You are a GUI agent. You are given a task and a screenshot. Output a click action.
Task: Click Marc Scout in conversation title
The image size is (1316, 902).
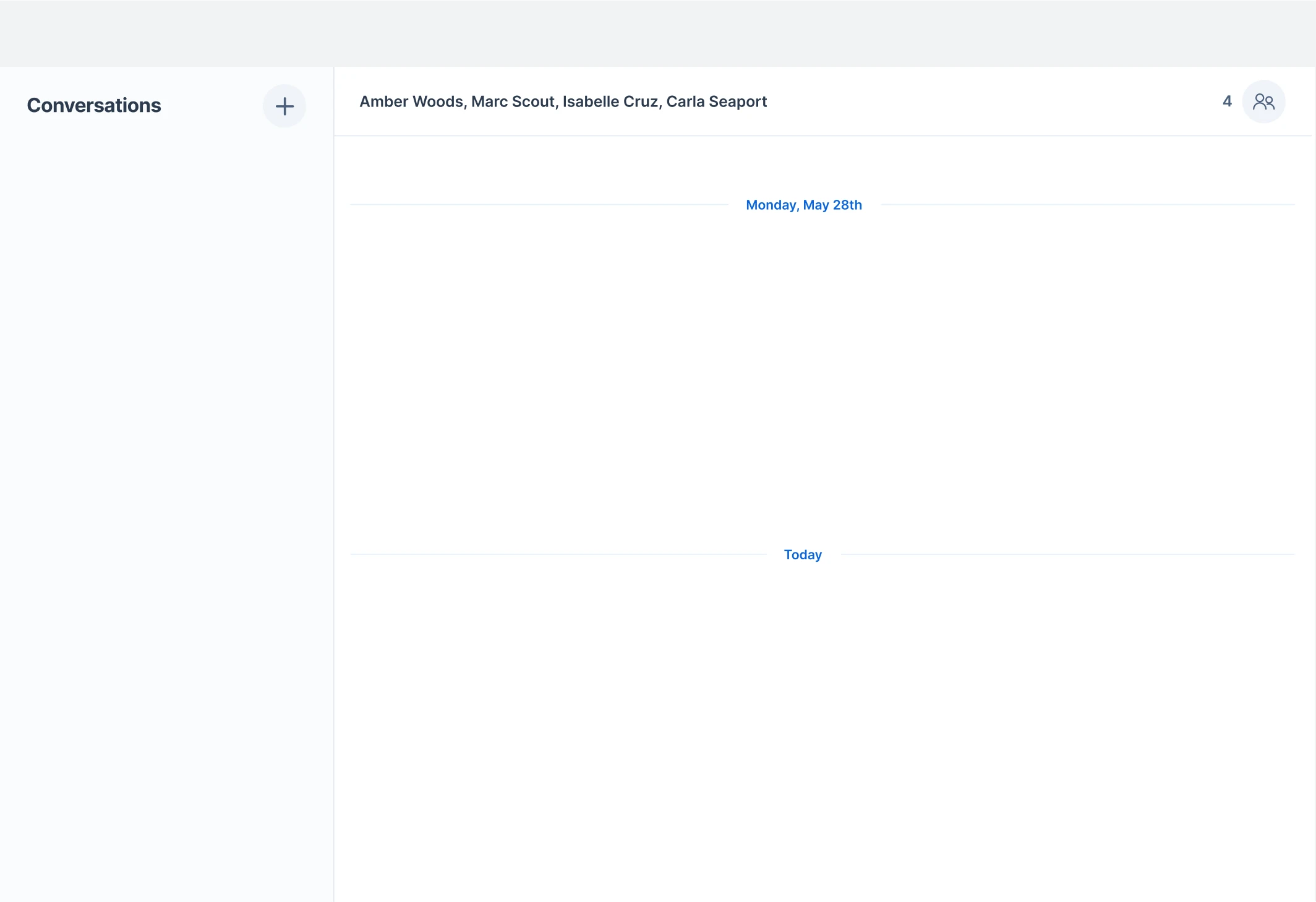pos(513,101)
